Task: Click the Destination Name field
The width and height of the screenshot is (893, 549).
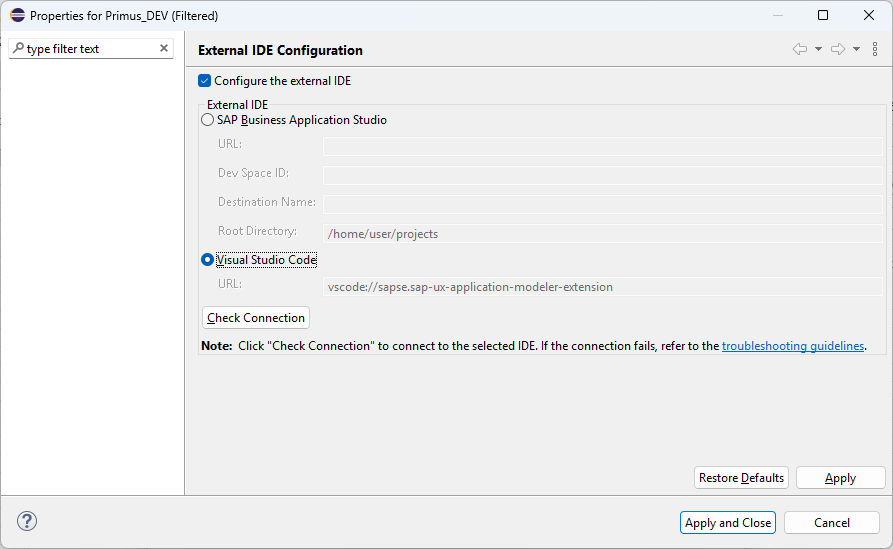Action: 603,204
